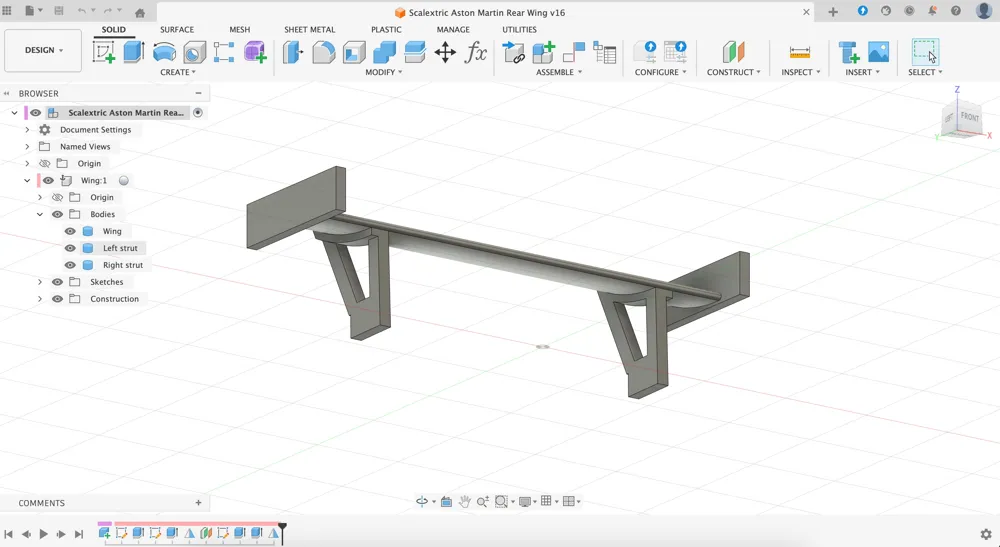Play the timeline
The height and width of the screenshot is (547, 1000).
[43, 534]
